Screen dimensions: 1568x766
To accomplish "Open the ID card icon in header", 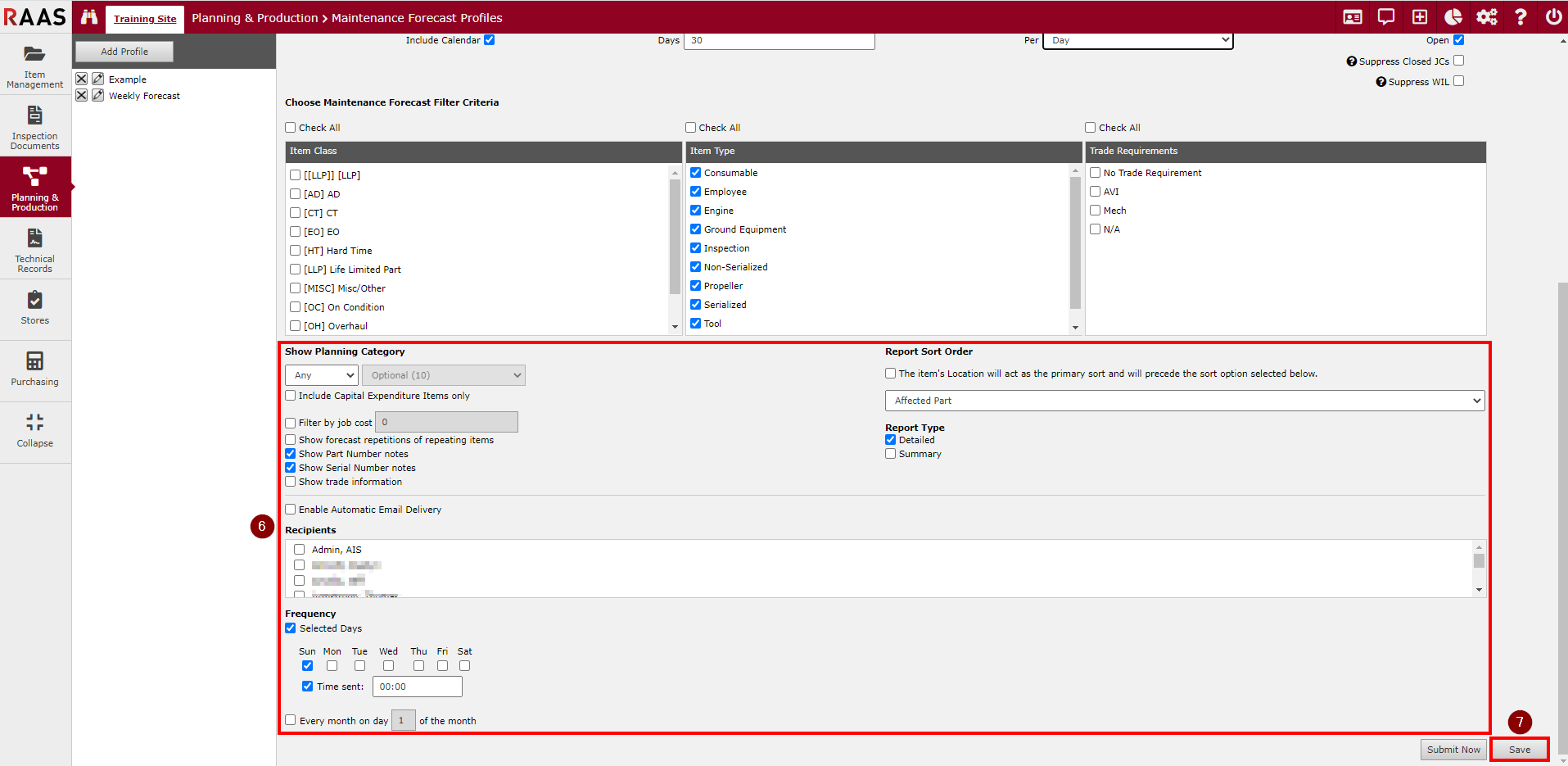I will coord(1353,17).
